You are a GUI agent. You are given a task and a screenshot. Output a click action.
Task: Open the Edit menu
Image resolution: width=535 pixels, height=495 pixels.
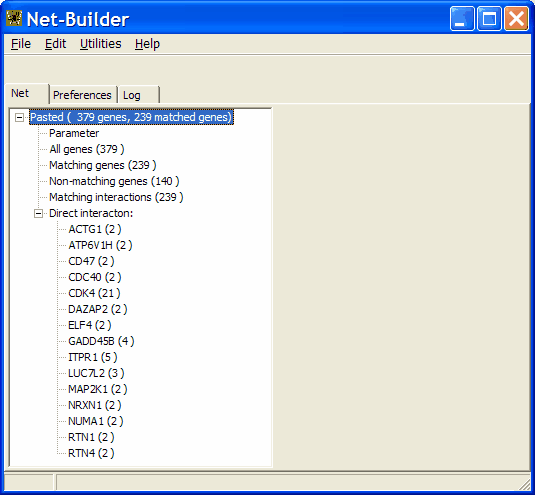(x=55, y=44)
